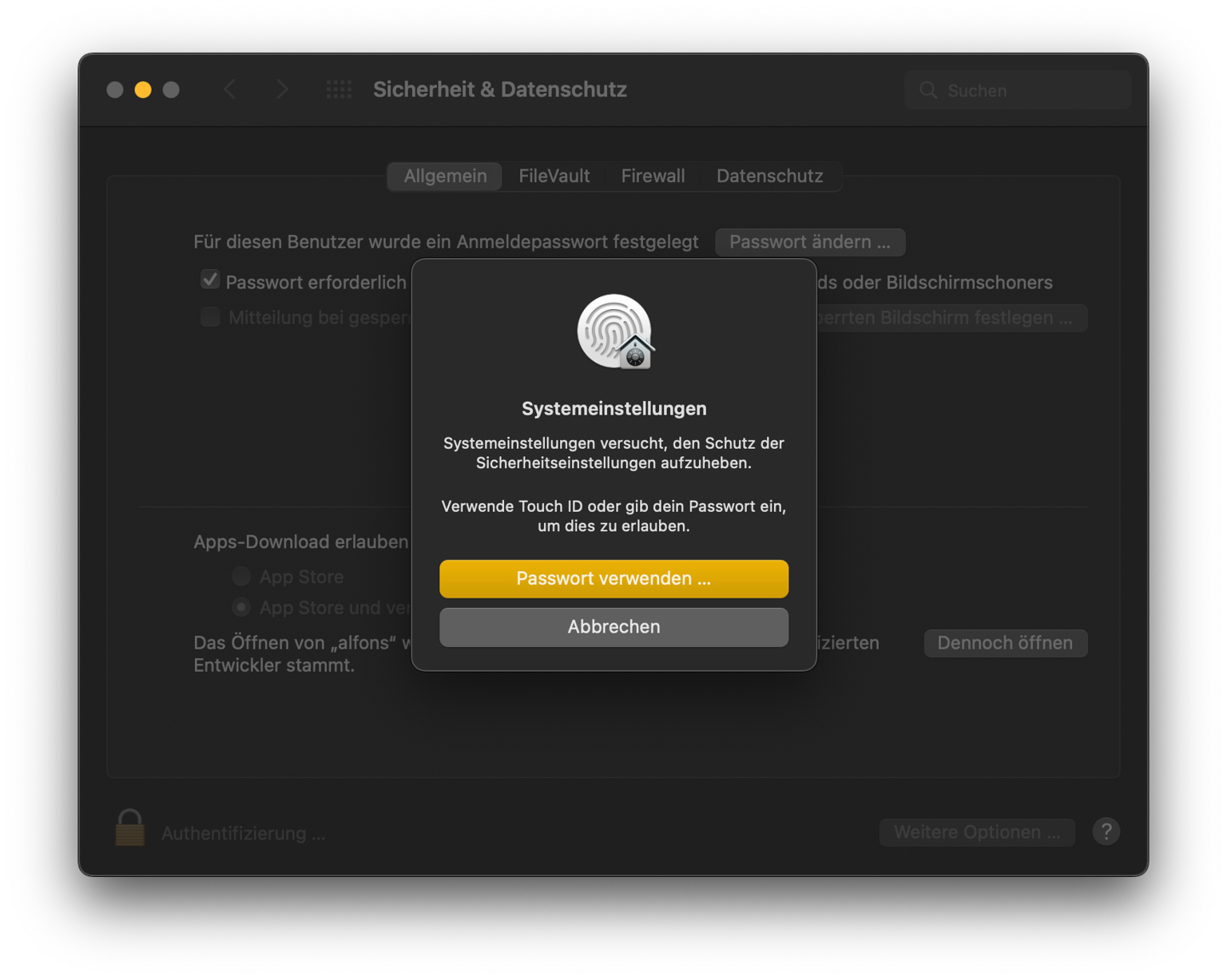The image size is (1227, 980).
Task: Open help with the question mark button
Action: (x=1106, y=832)
